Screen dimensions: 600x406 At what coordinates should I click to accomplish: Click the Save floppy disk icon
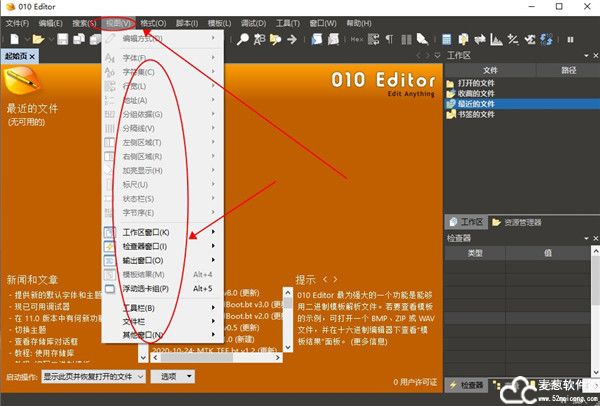tap(62, 39)
